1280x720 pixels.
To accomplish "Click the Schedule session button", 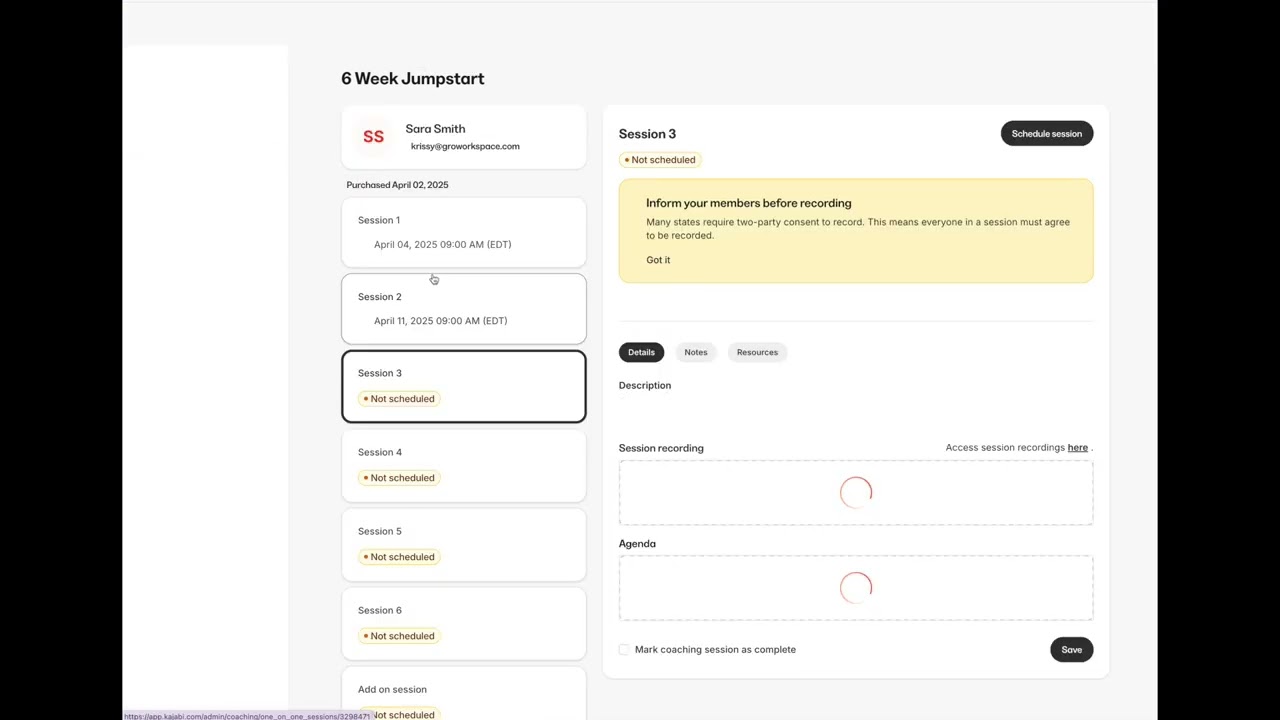I will pos(1047,134).
